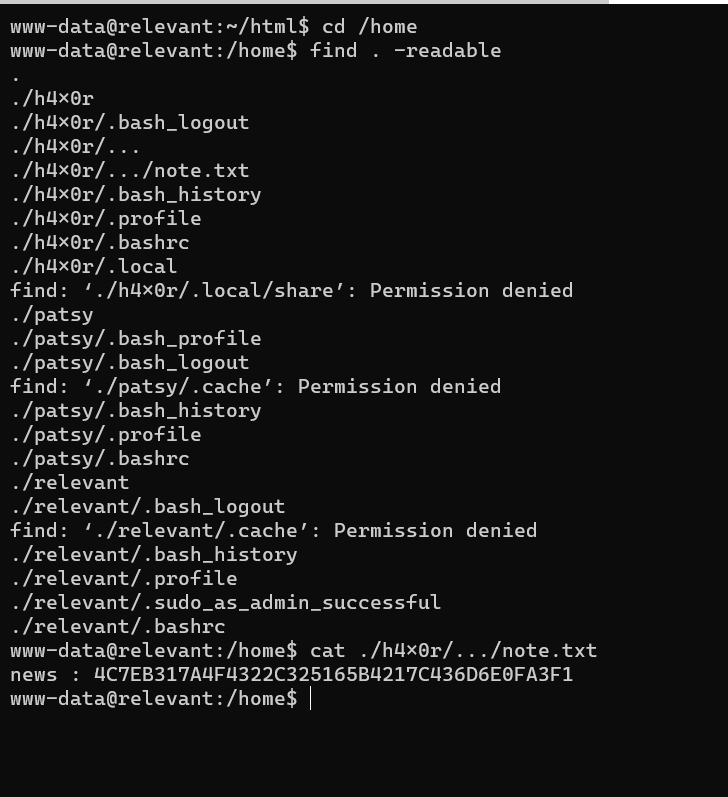Viewport: 728px width, 797px height.
Task: Click the ./patsy/.bash_history path
Action: [136, 411]
